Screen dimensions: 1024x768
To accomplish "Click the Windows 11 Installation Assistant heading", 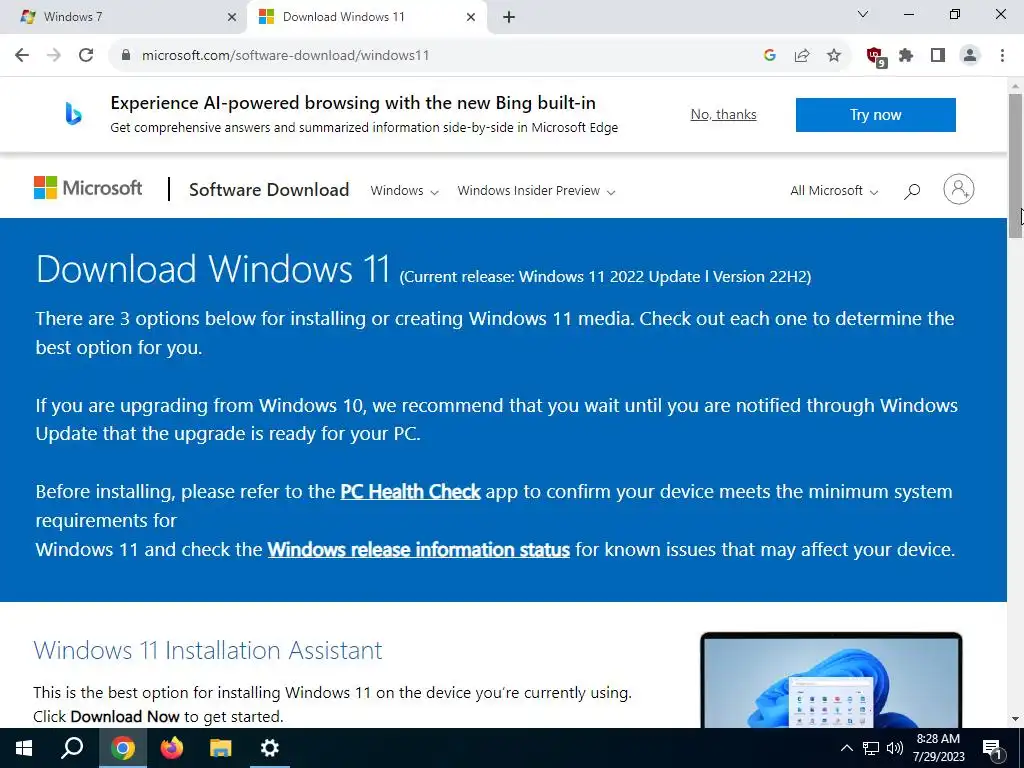I will (208, 650).
